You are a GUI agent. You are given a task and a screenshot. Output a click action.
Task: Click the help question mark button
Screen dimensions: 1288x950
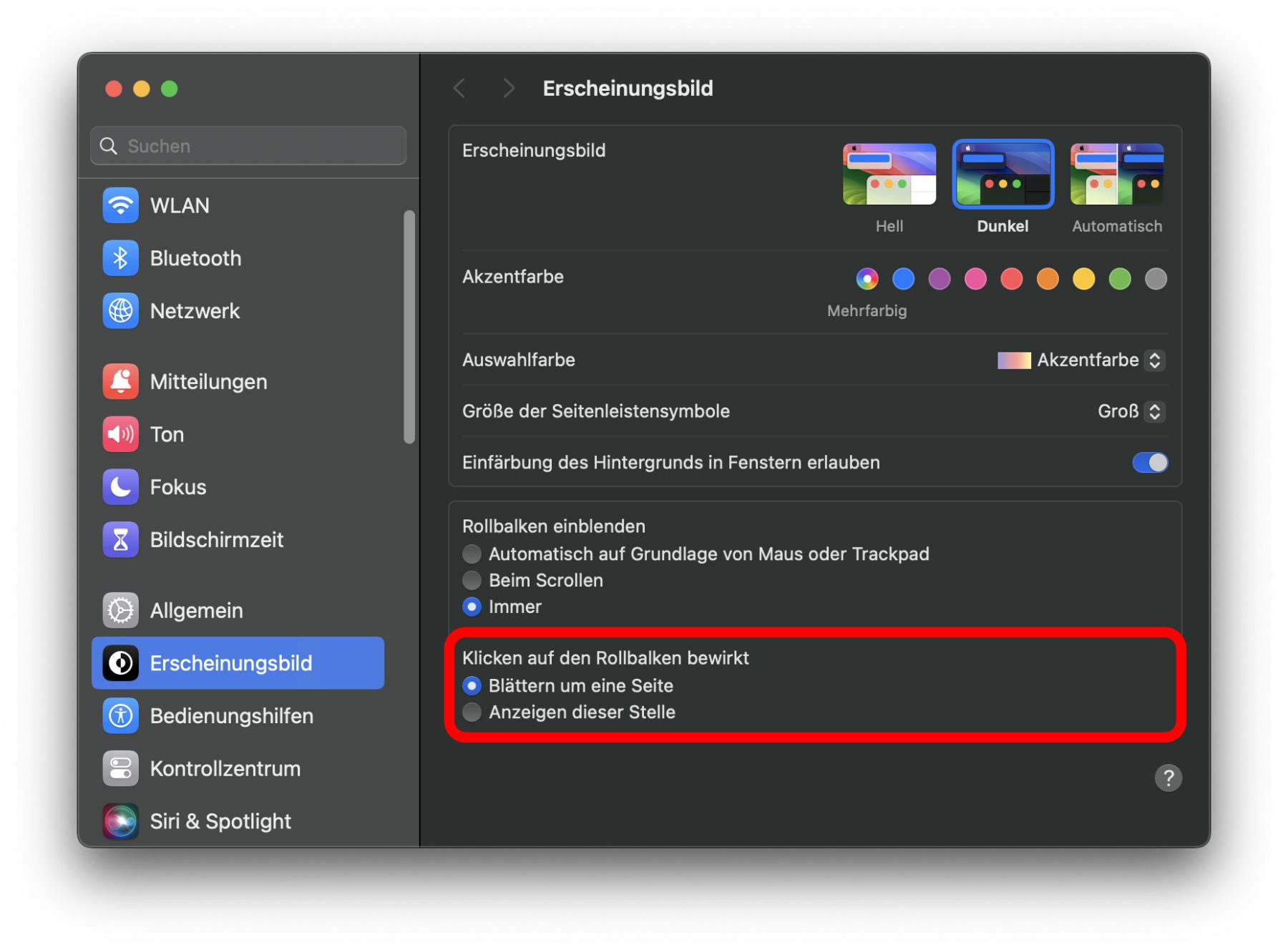tap(1168, 778)
